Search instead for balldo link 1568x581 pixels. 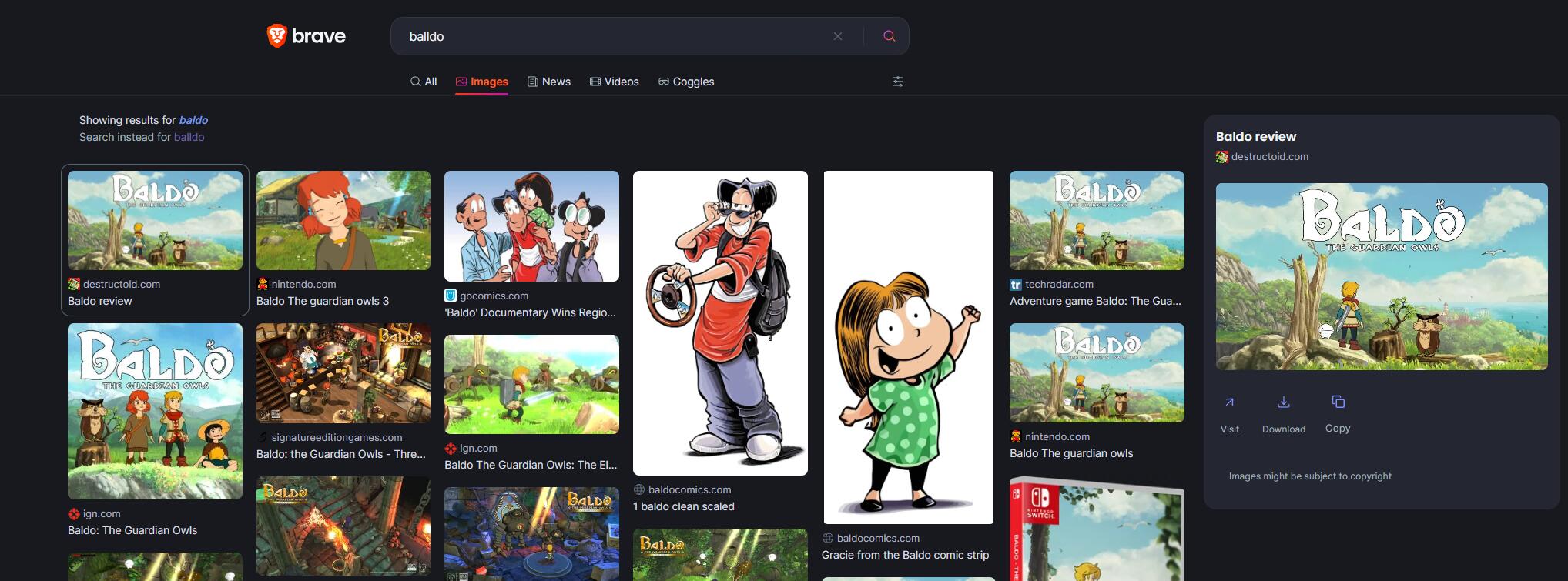(x=189, y=137)
